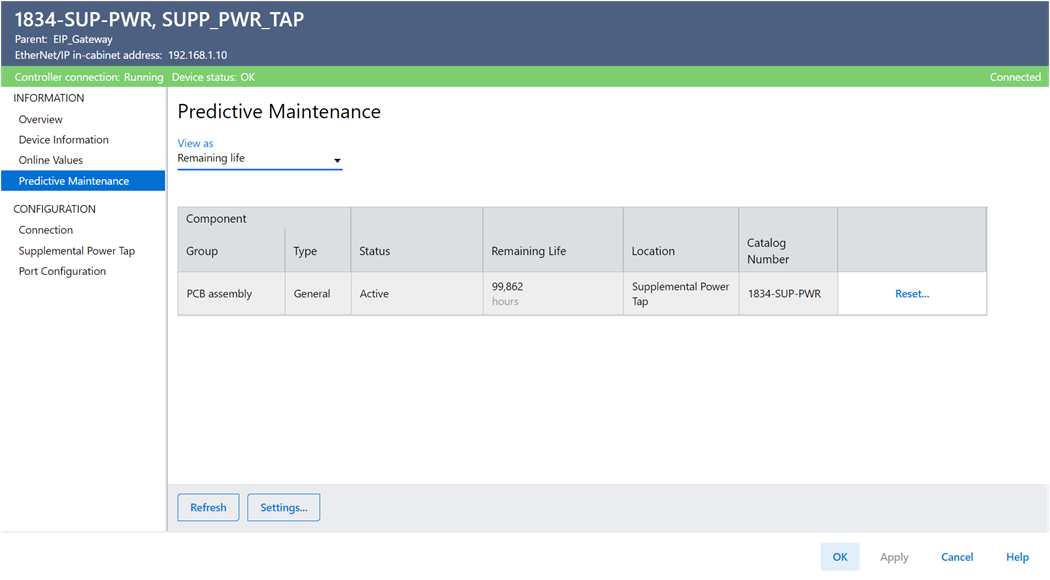Cancel the dialog
The height and width of the screenshot is (580, 1050).
[x=957, y=557]
